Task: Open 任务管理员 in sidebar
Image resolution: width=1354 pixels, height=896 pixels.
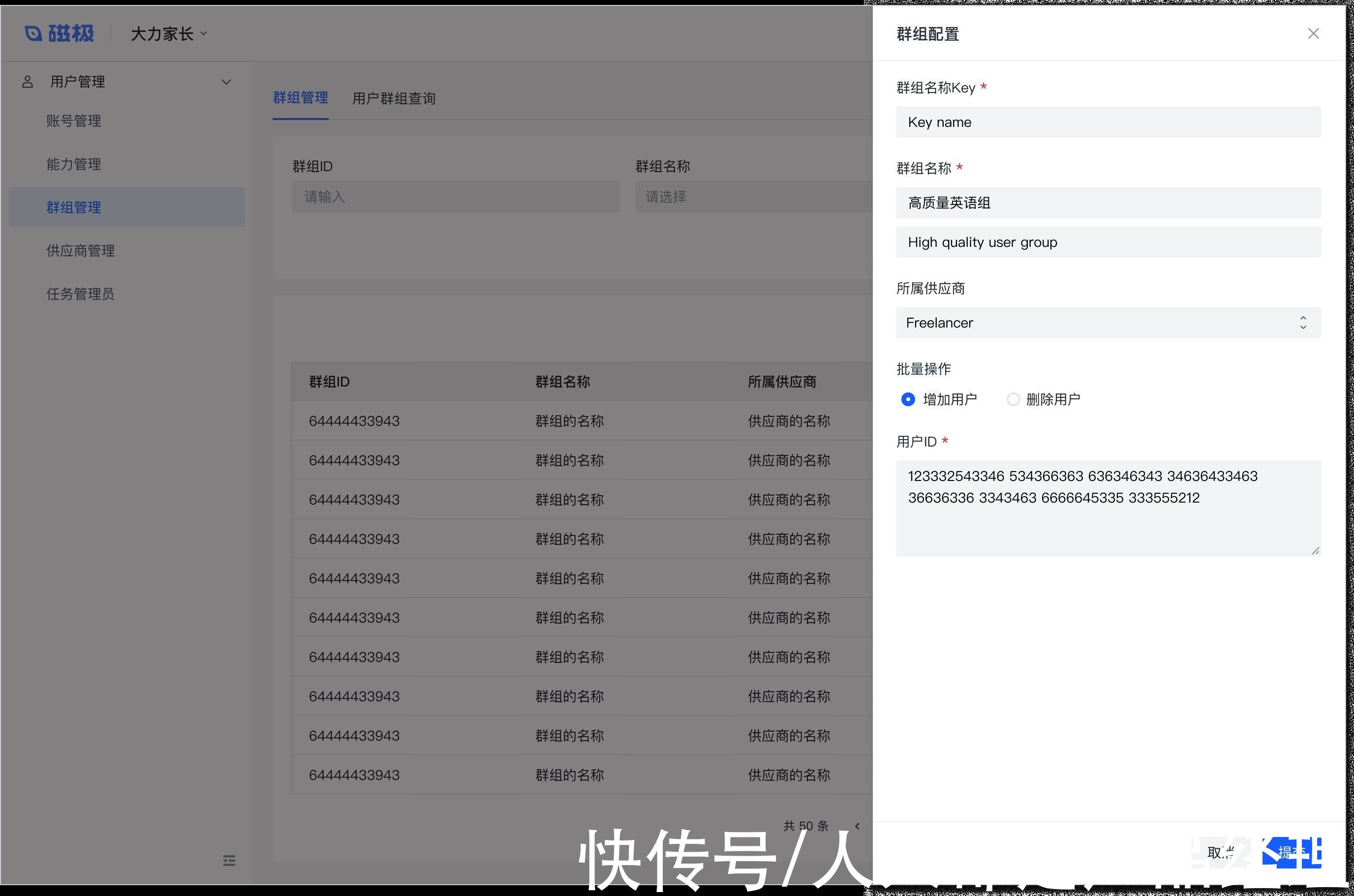Action: 81,294
